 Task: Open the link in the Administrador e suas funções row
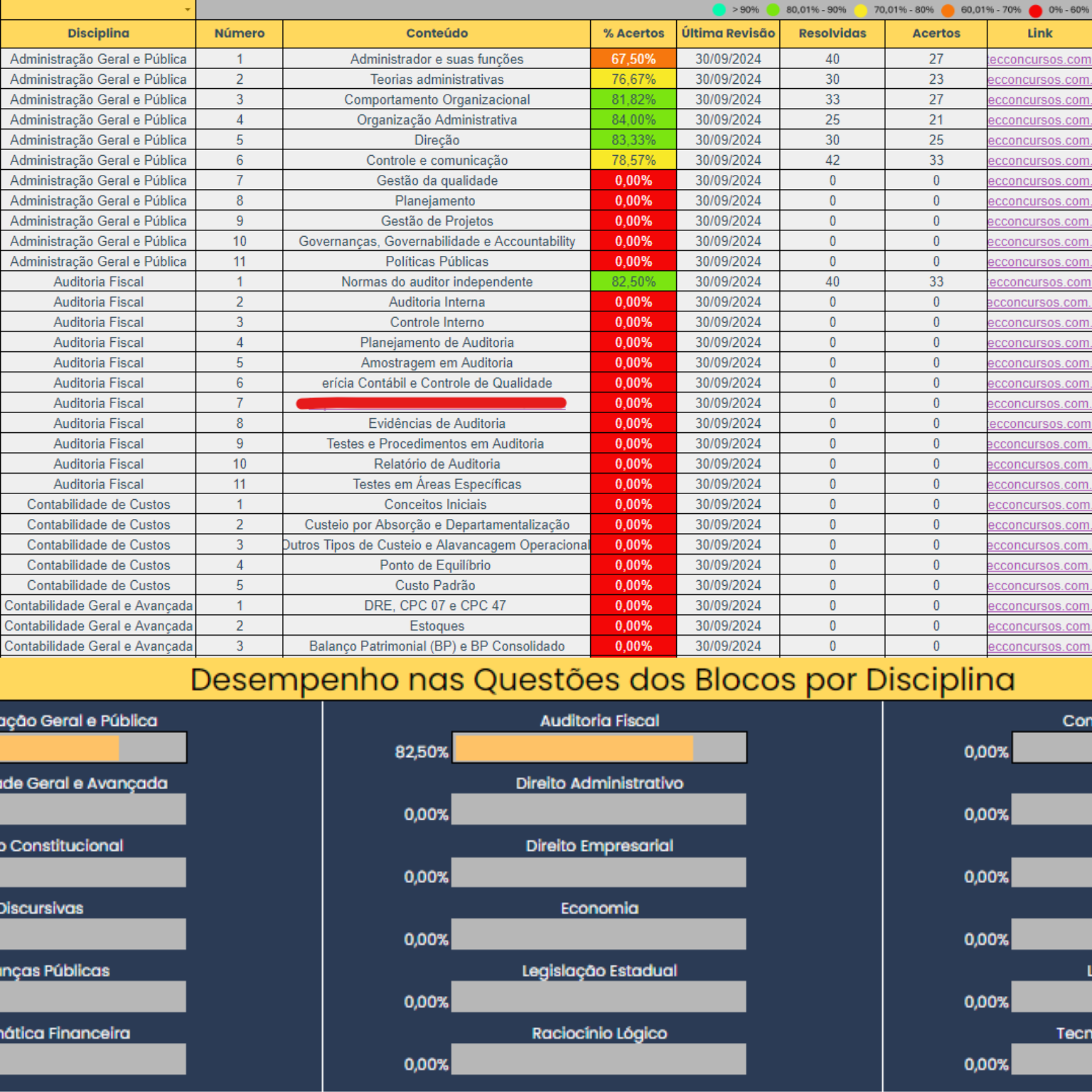pyautogui.click(x=1039, y=60)
